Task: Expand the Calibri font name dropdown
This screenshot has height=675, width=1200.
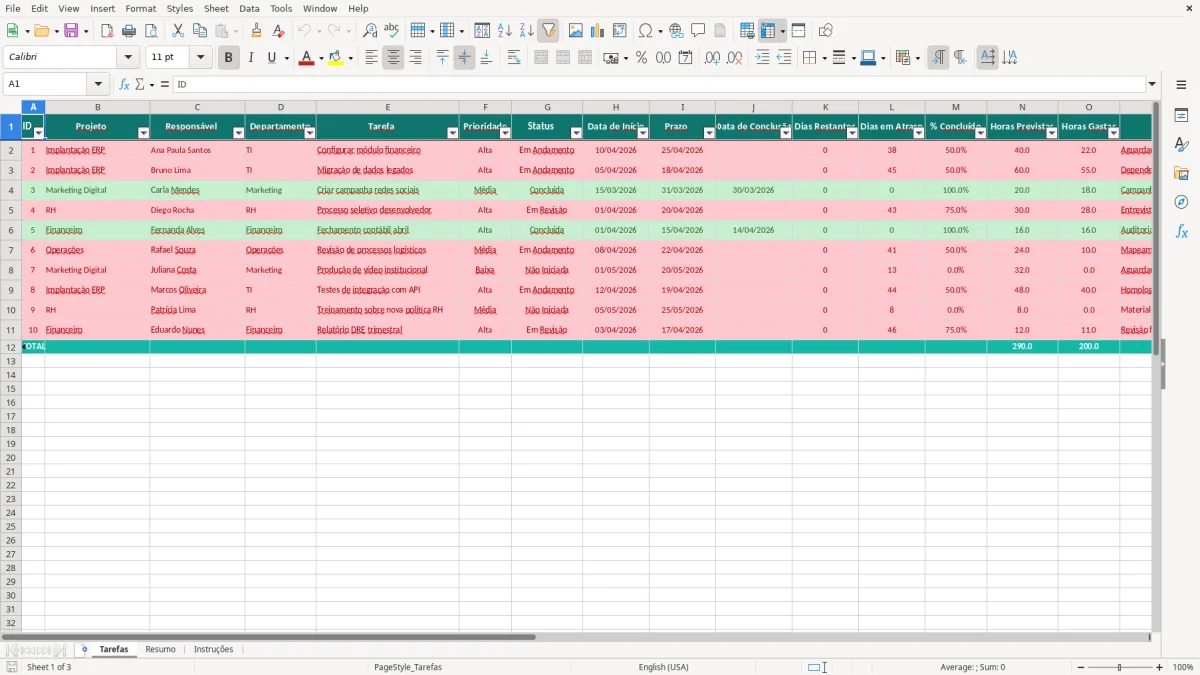Action: 128,58
